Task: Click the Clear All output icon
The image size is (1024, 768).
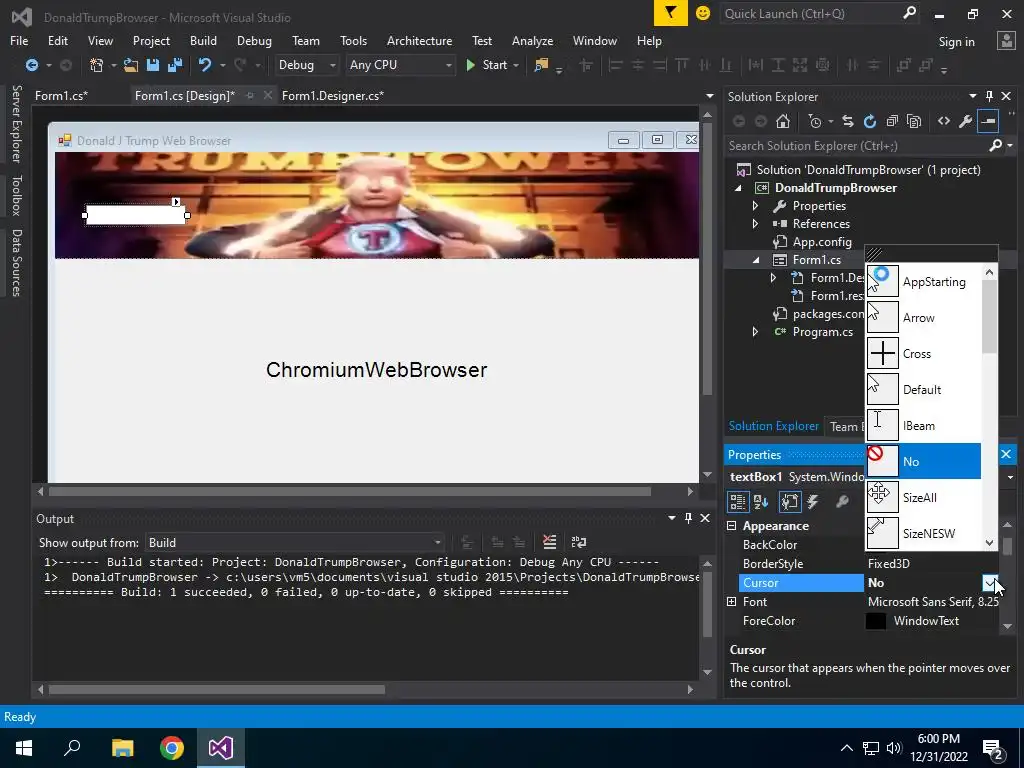Action: point(549,542)
